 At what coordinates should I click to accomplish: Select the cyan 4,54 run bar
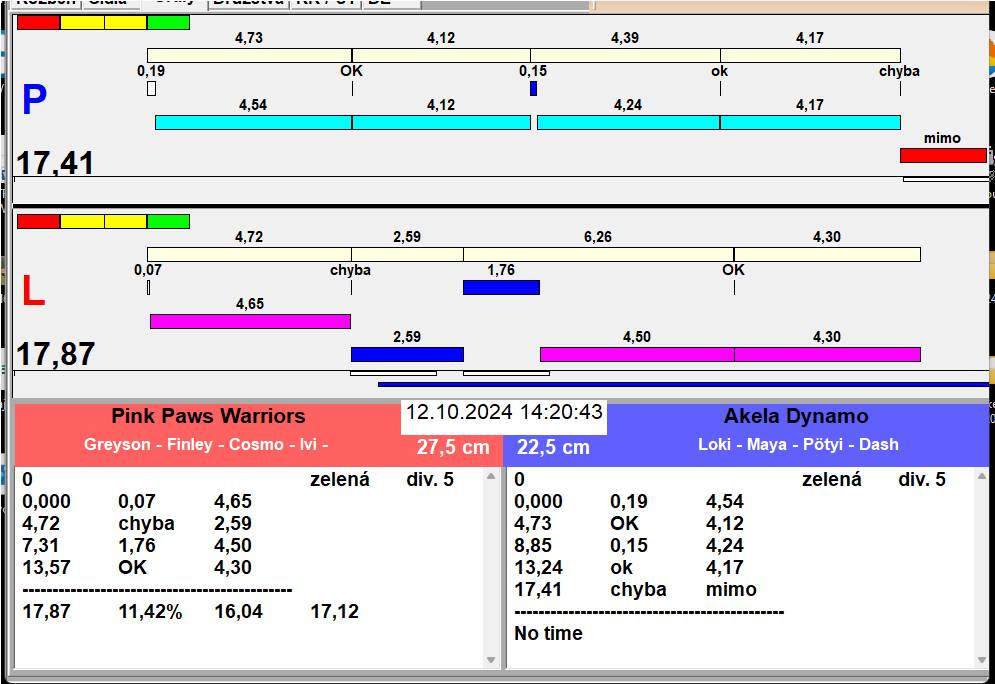point(253,122)
